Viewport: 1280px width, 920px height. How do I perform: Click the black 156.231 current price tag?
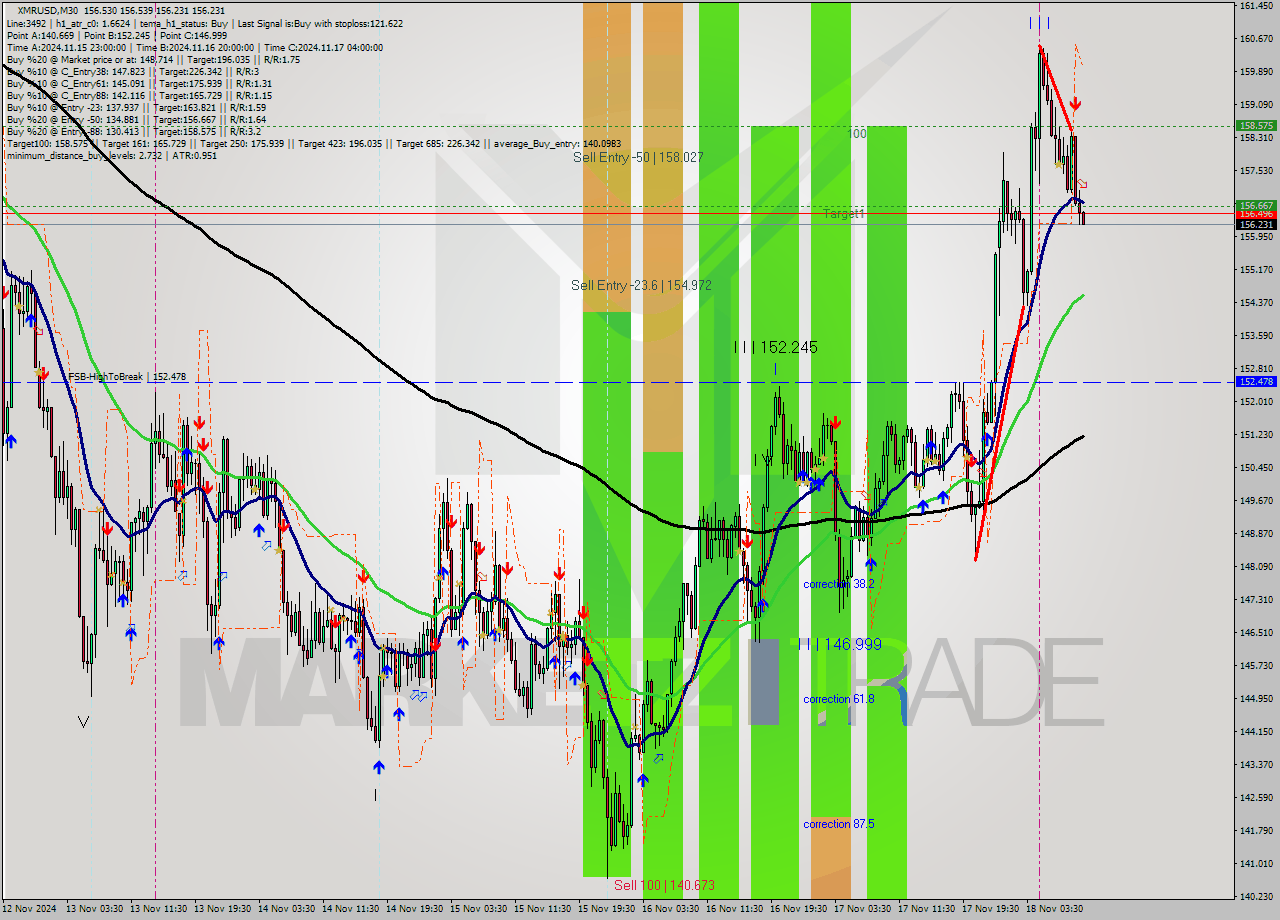(1256, 225)
